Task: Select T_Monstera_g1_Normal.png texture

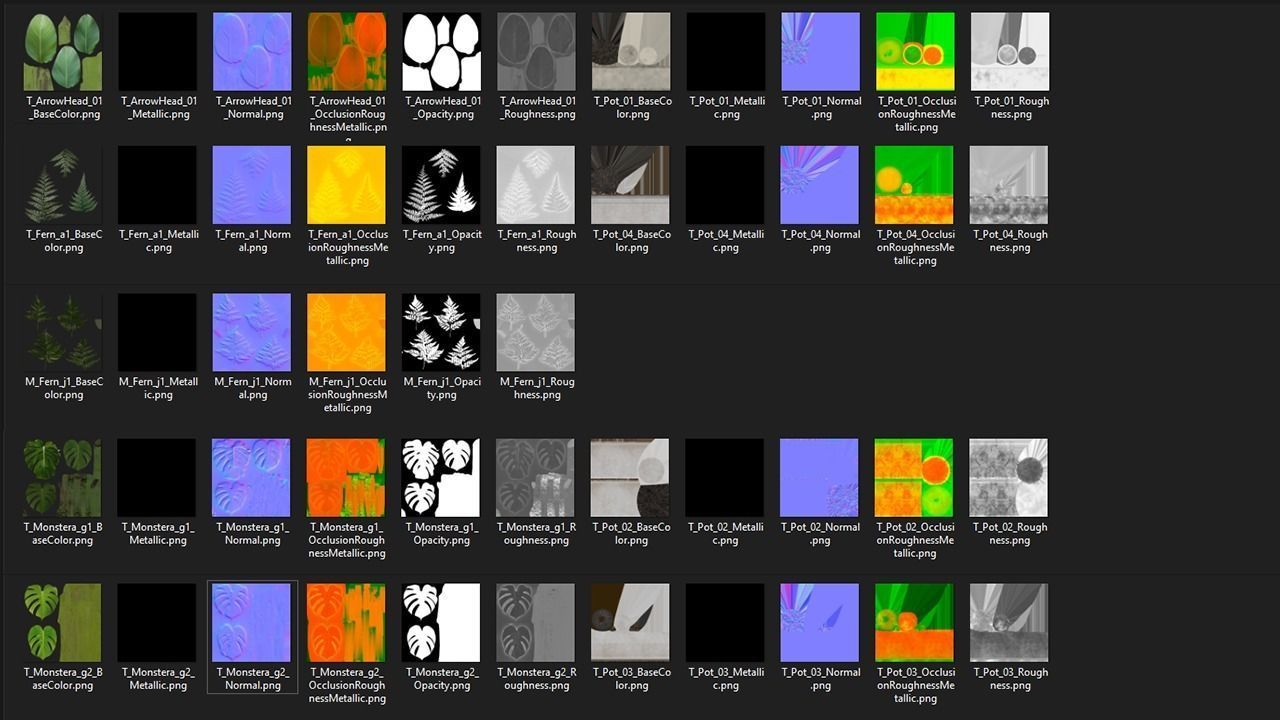Action: coord(252,478)
